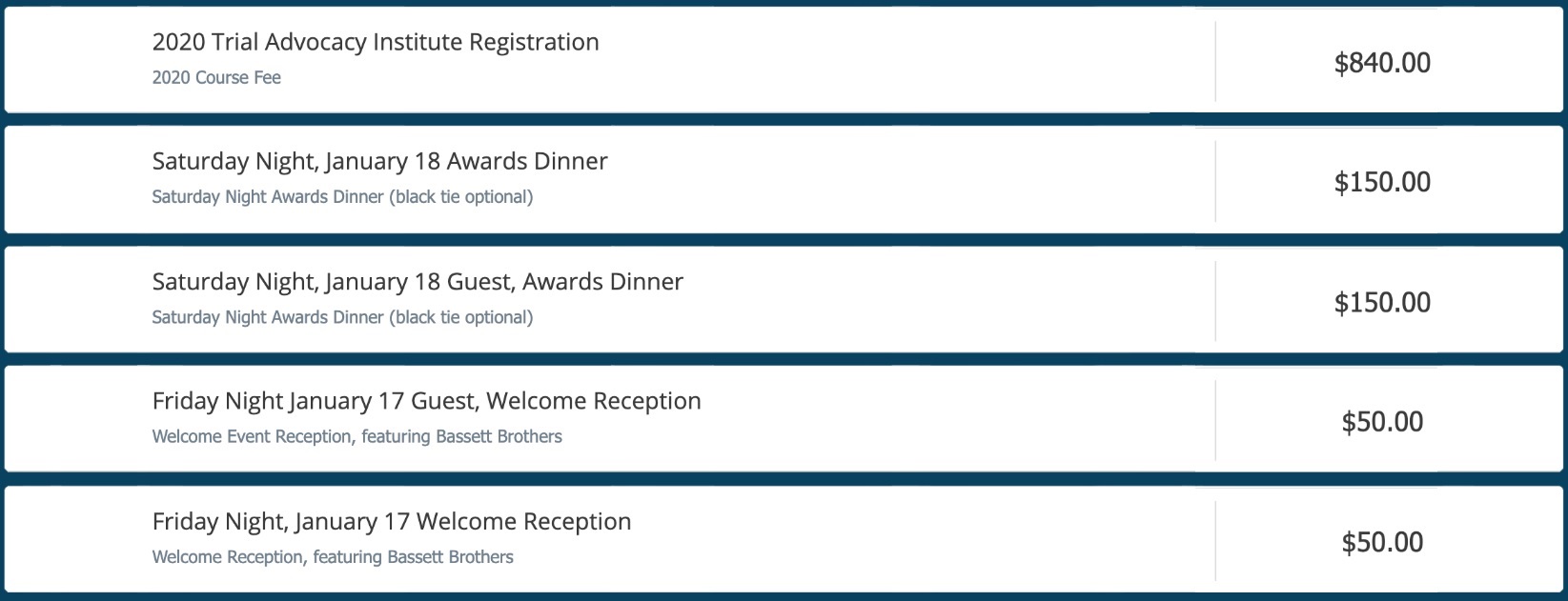Click blank area left of January 17 Welcome Reception
This screenshot has height=601, width=1568.
78,539
